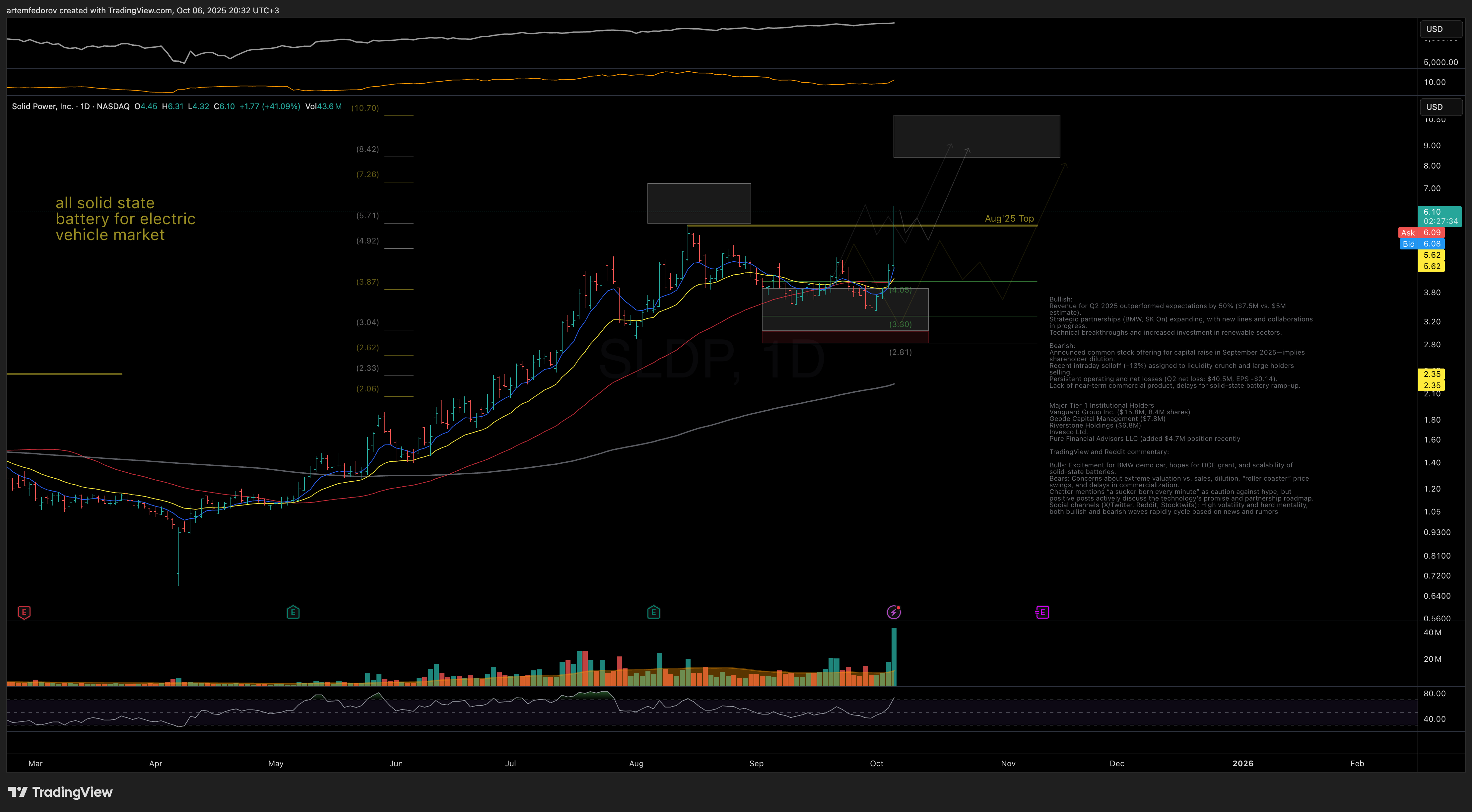Click the open value O4.45
The image size is (1472, 812).
pyautogui.click(x=146, y=106)
